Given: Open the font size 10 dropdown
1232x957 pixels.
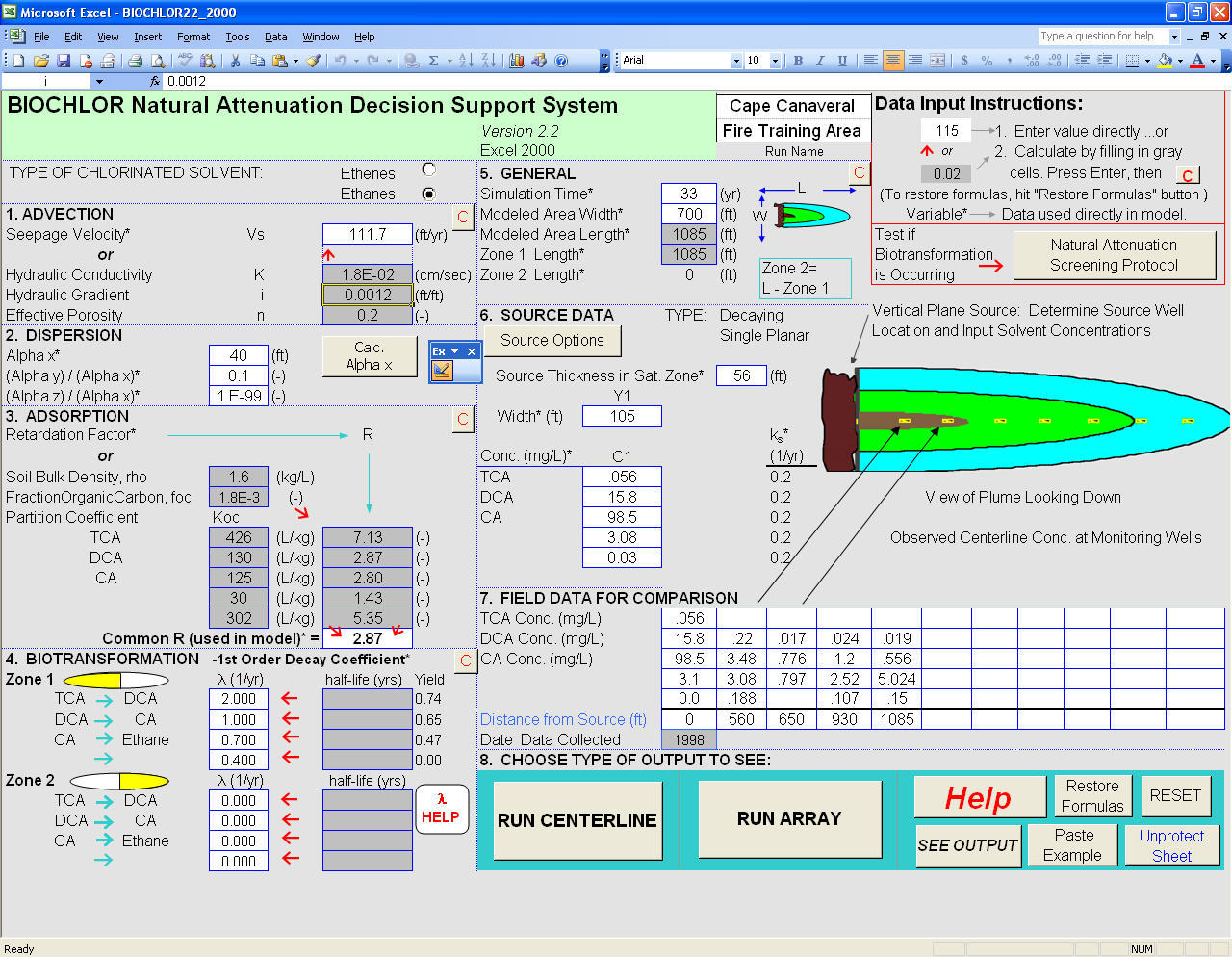Looking at the screenshot, I should pos(775,61).
